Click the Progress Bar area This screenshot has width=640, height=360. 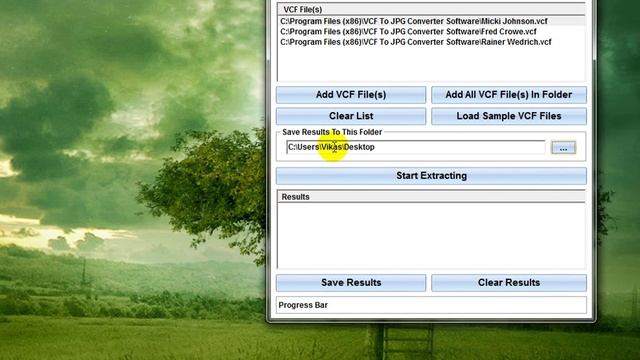pyautogui.click(x=431, y=305)
